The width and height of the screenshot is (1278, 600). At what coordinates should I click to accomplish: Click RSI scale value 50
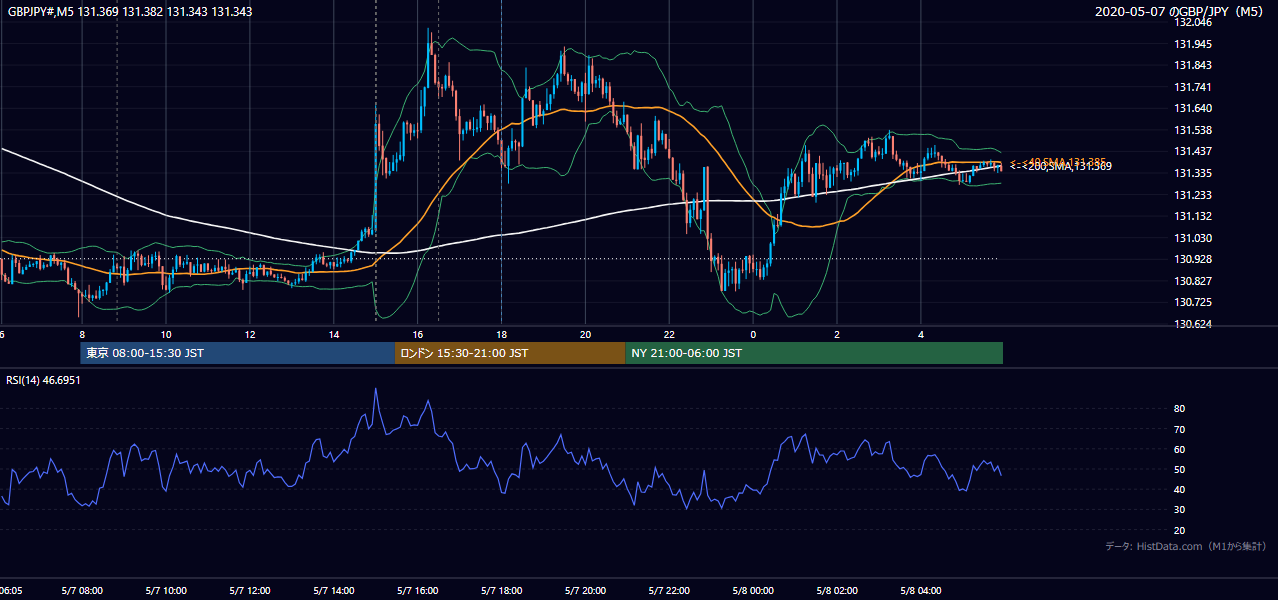pos(1179,469)
